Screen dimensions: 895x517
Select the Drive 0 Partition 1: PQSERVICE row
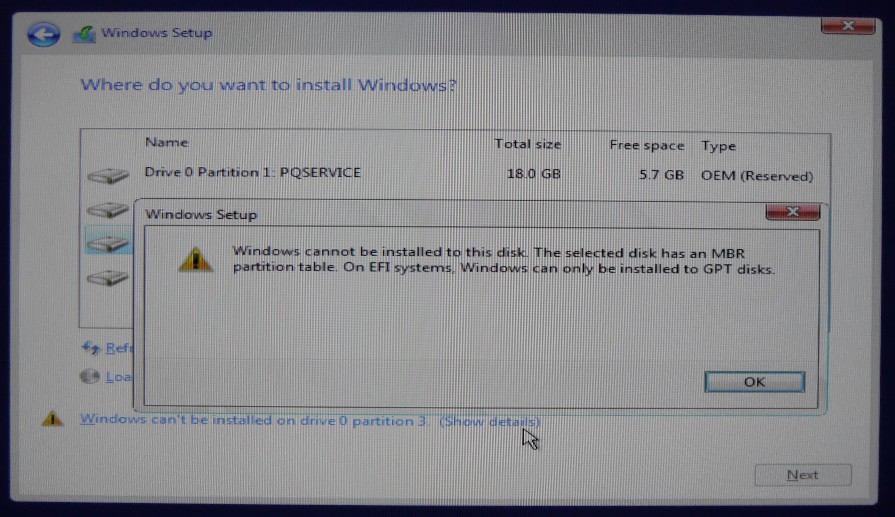455,174
